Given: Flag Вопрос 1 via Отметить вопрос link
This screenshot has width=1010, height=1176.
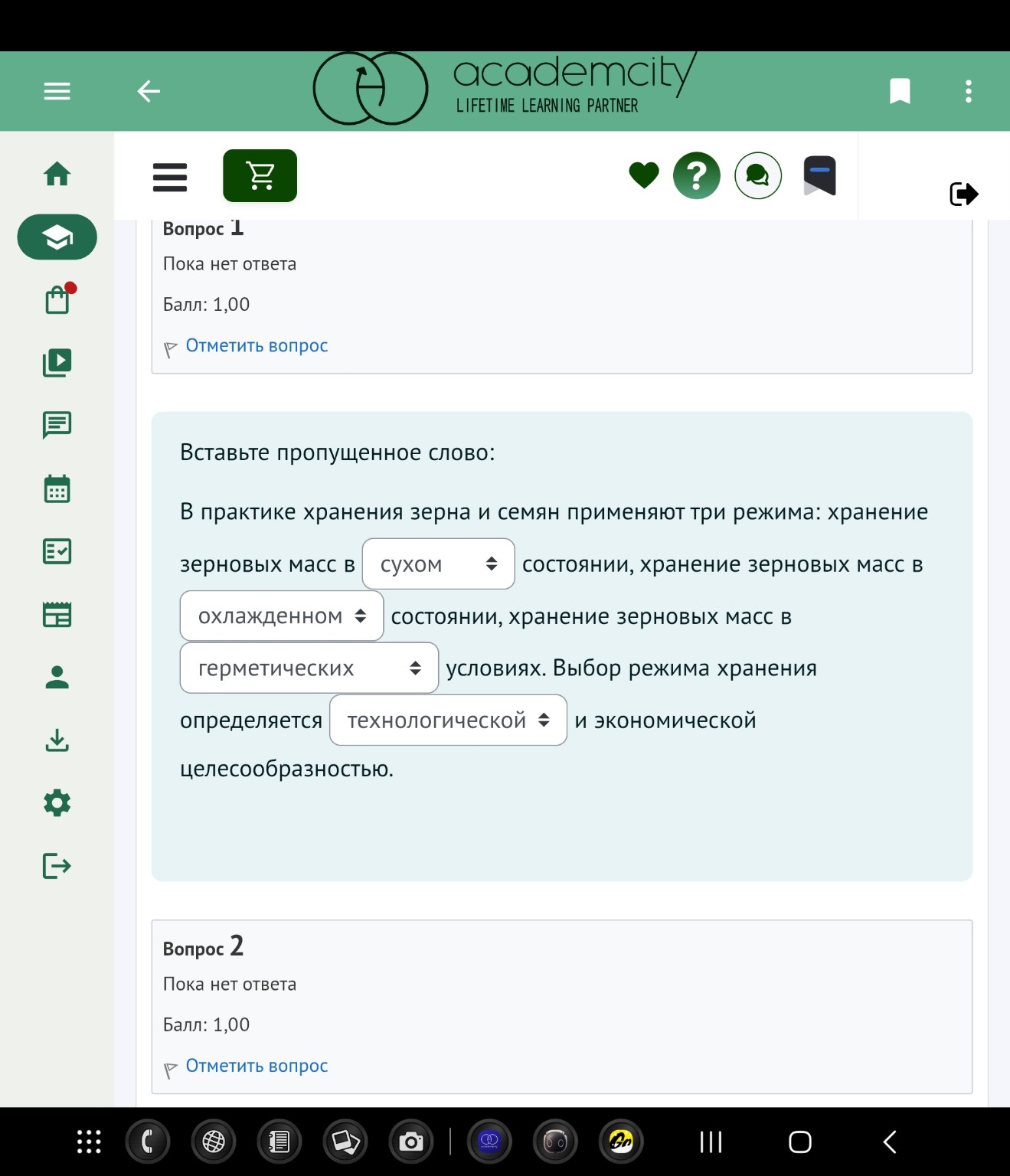Looking at the screenshot, I should coord(257,345).
